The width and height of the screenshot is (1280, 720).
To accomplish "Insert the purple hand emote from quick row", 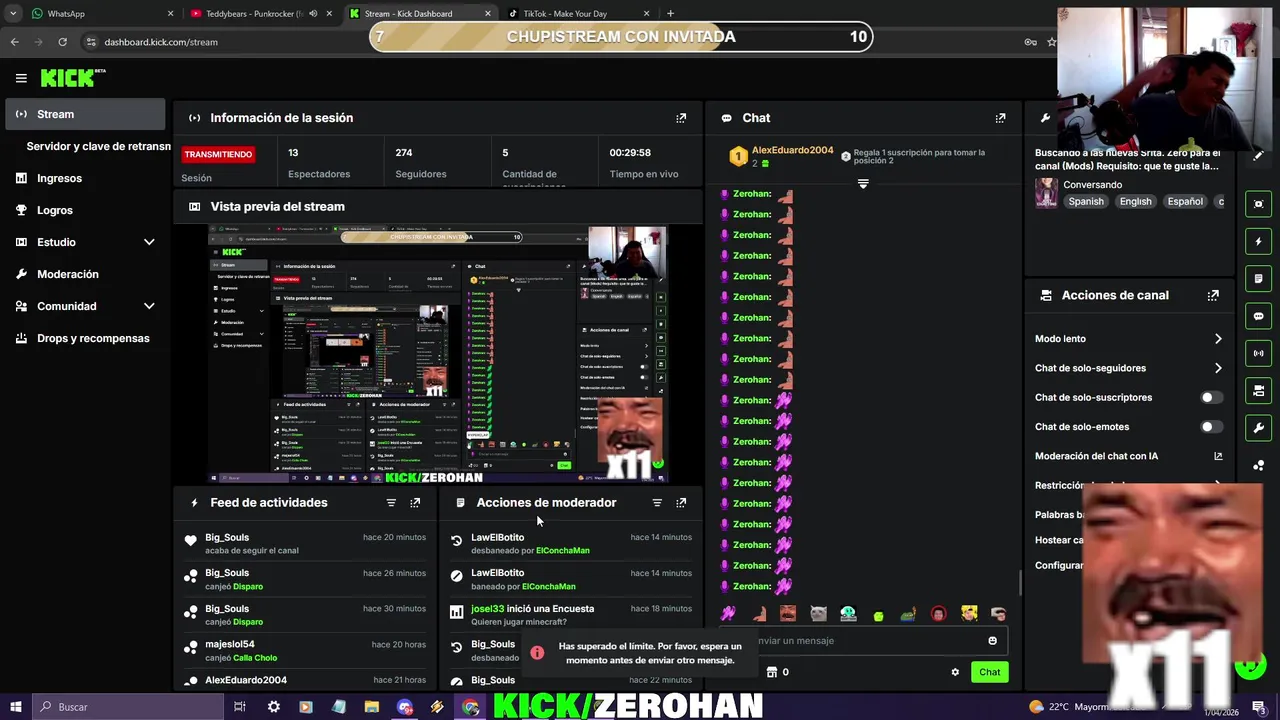I will click(x=728, y=614).
